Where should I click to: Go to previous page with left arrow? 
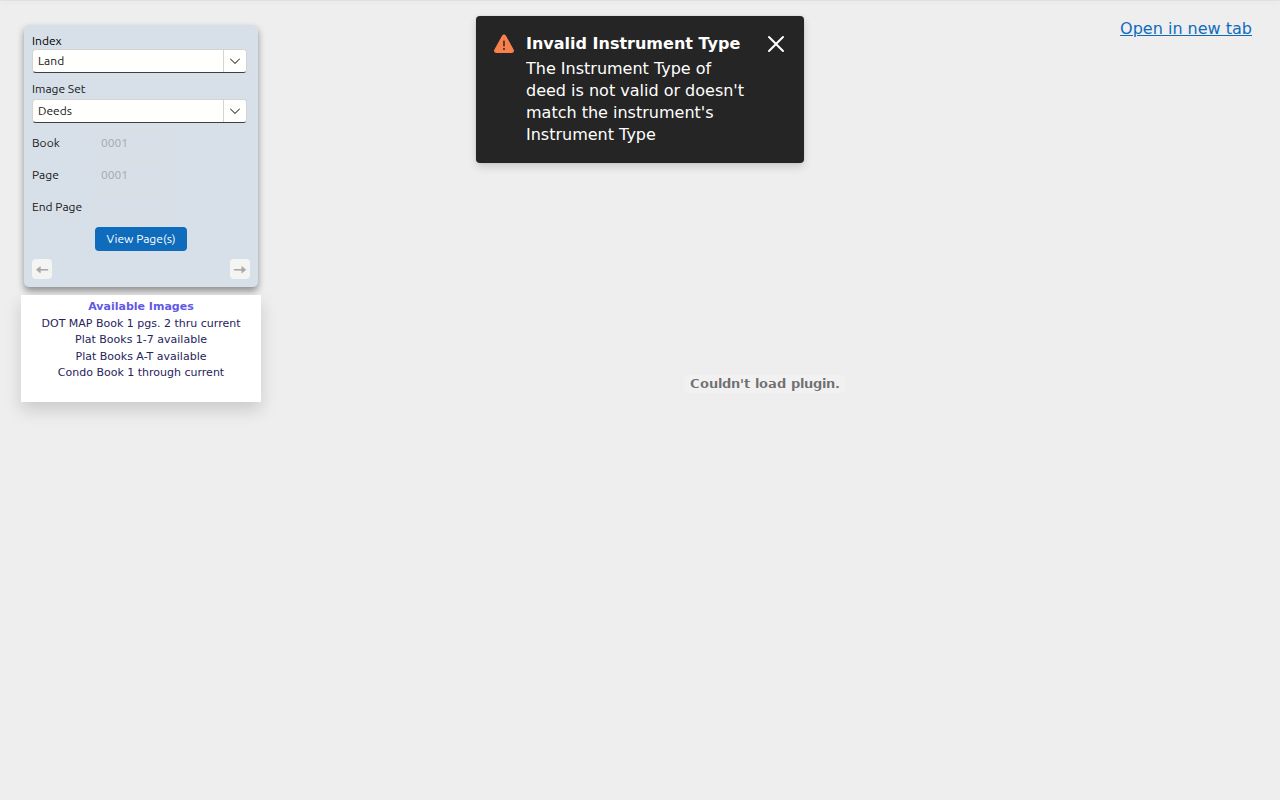point(42,269)
